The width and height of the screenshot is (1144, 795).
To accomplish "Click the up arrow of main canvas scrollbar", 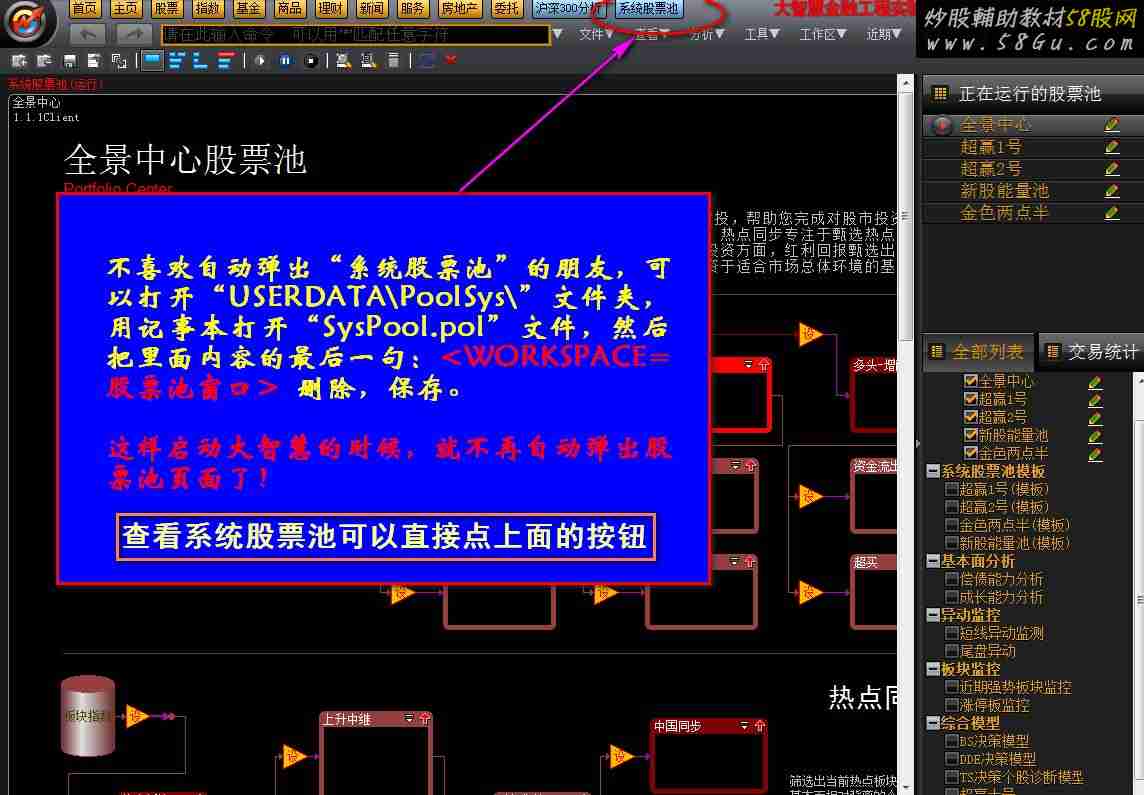I will [905, 83].
